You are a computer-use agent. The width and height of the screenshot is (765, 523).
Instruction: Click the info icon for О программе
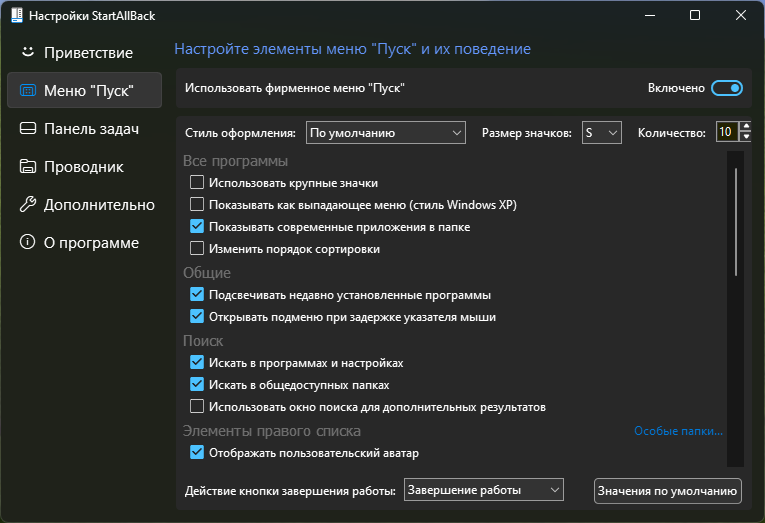pyautogui.click(x=28, y=242)
